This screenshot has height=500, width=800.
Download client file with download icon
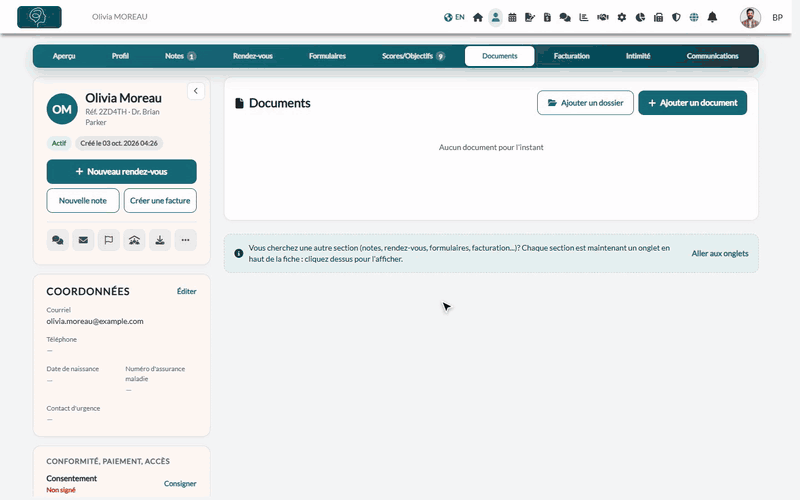[160, 240]
